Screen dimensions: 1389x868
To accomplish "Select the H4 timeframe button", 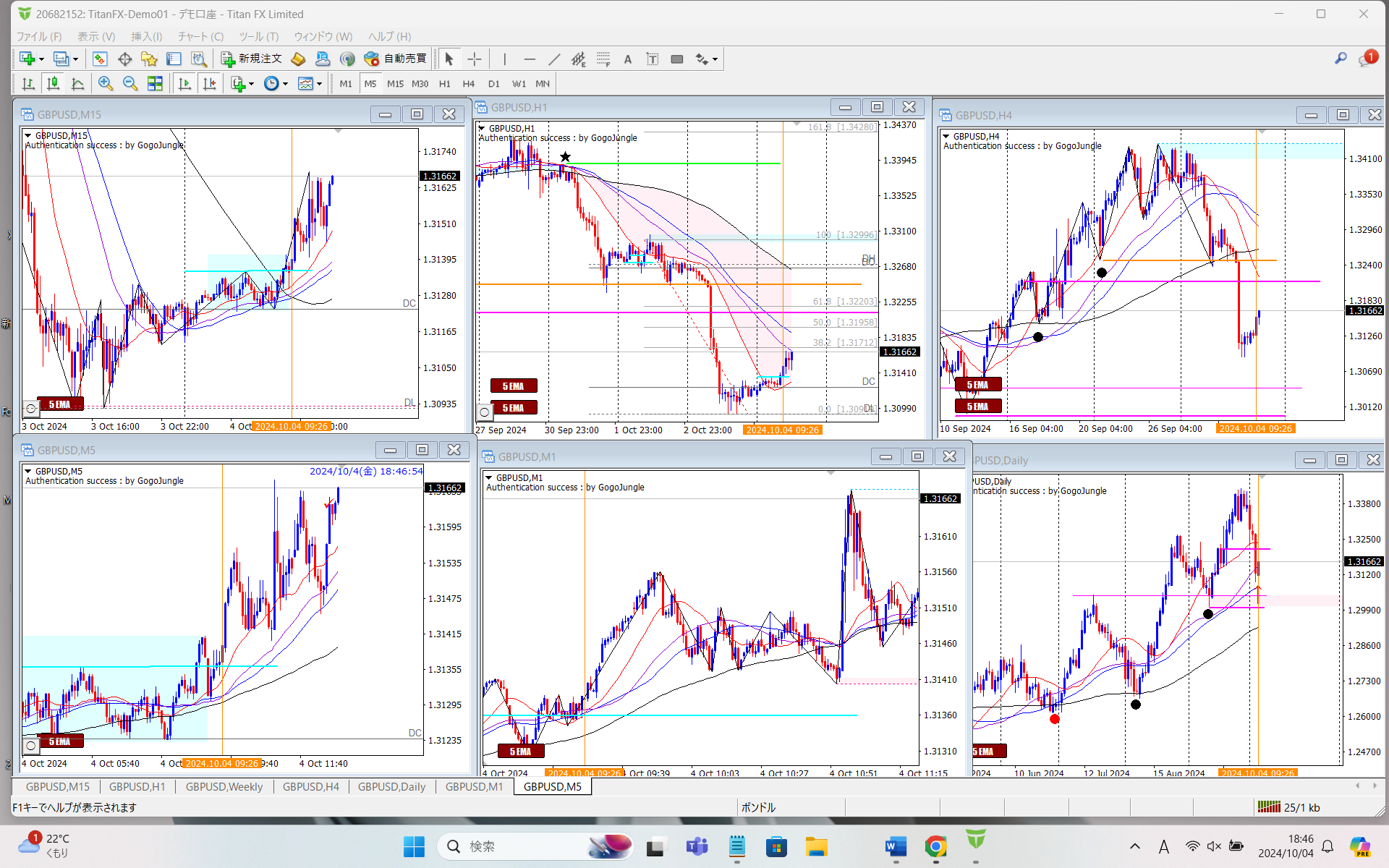I will pos(469,84).
